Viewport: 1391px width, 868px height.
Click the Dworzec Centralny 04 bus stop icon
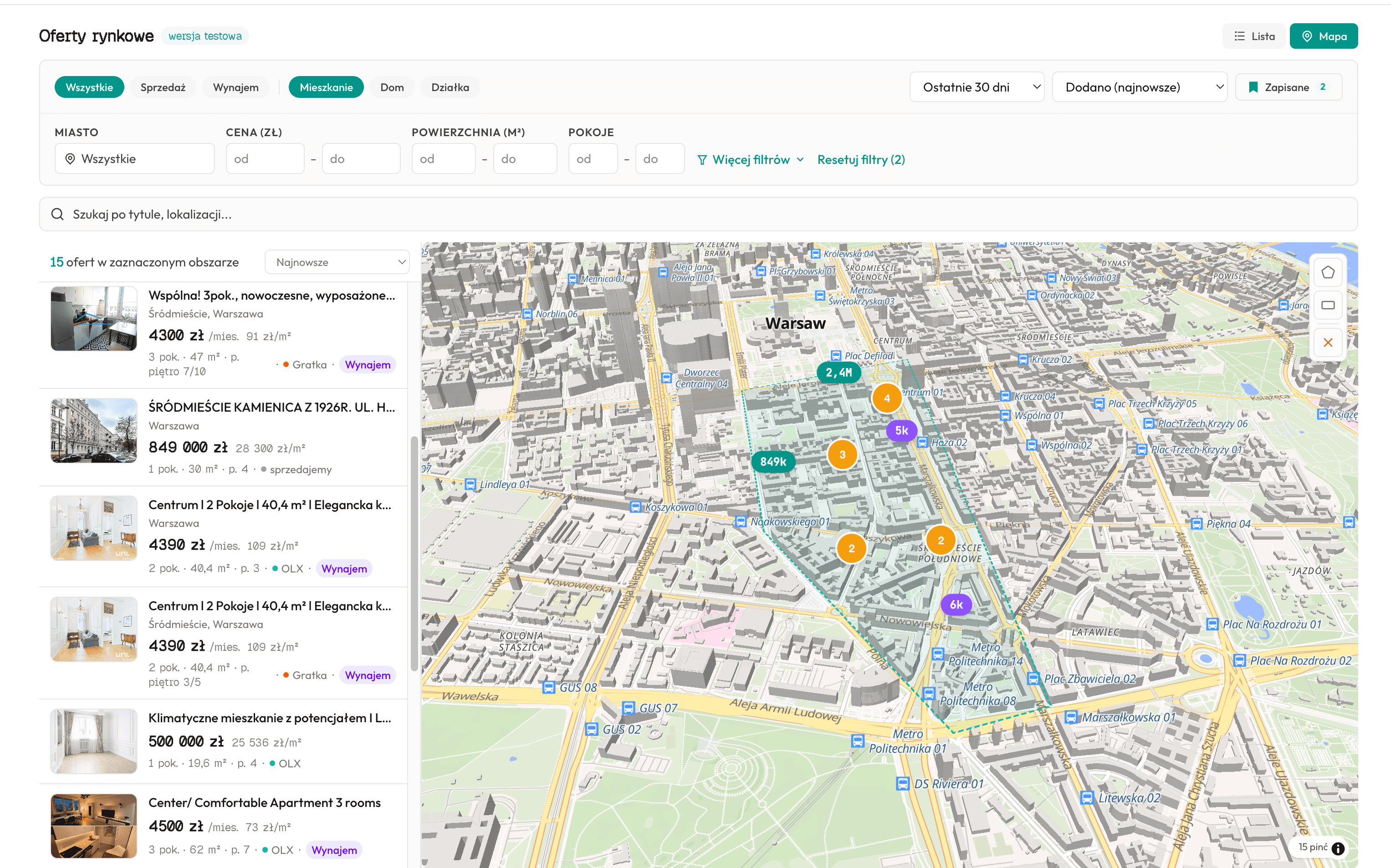pyautogui.click(x=666, y=378)
